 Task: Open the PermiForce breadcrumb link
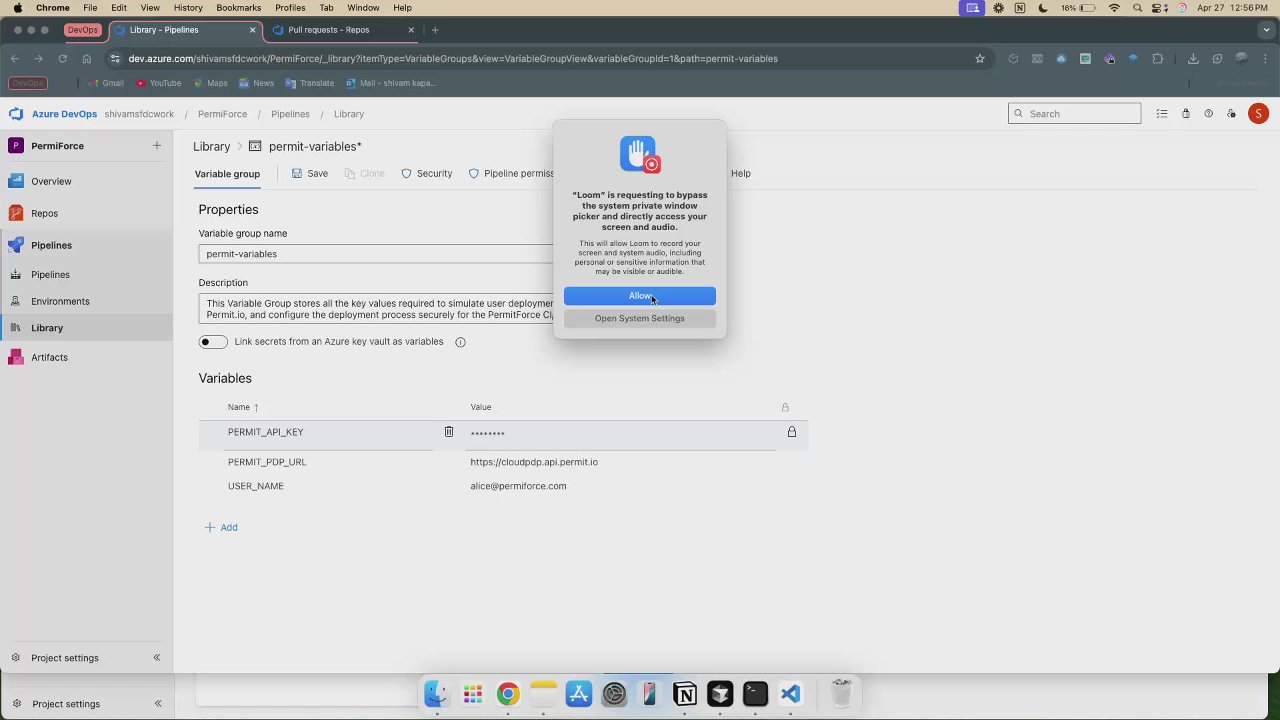tap(222, 114)
